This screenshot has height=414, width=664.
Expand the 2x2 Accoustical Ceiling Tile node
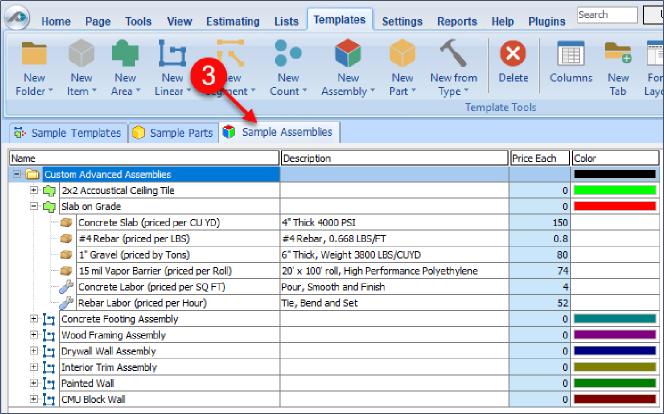click(x=34, y=190)
